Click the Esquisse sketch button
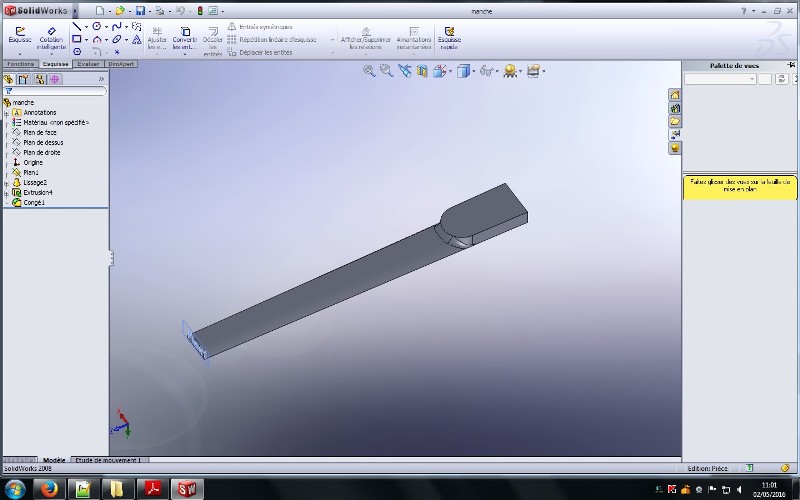This screenshot has width=800, height=500. click(x=19, y=36)
